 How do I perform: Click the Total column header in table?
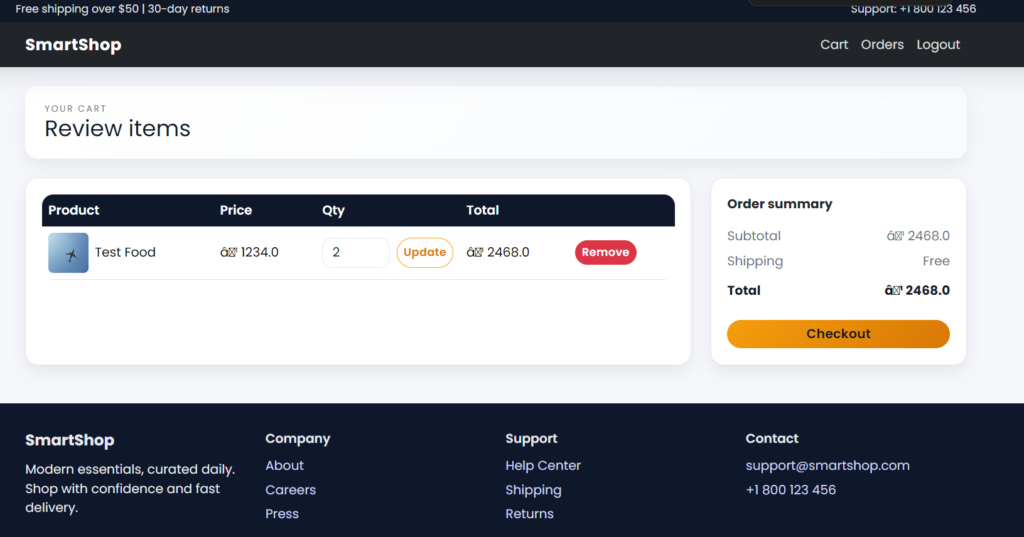tap(483, 210)
